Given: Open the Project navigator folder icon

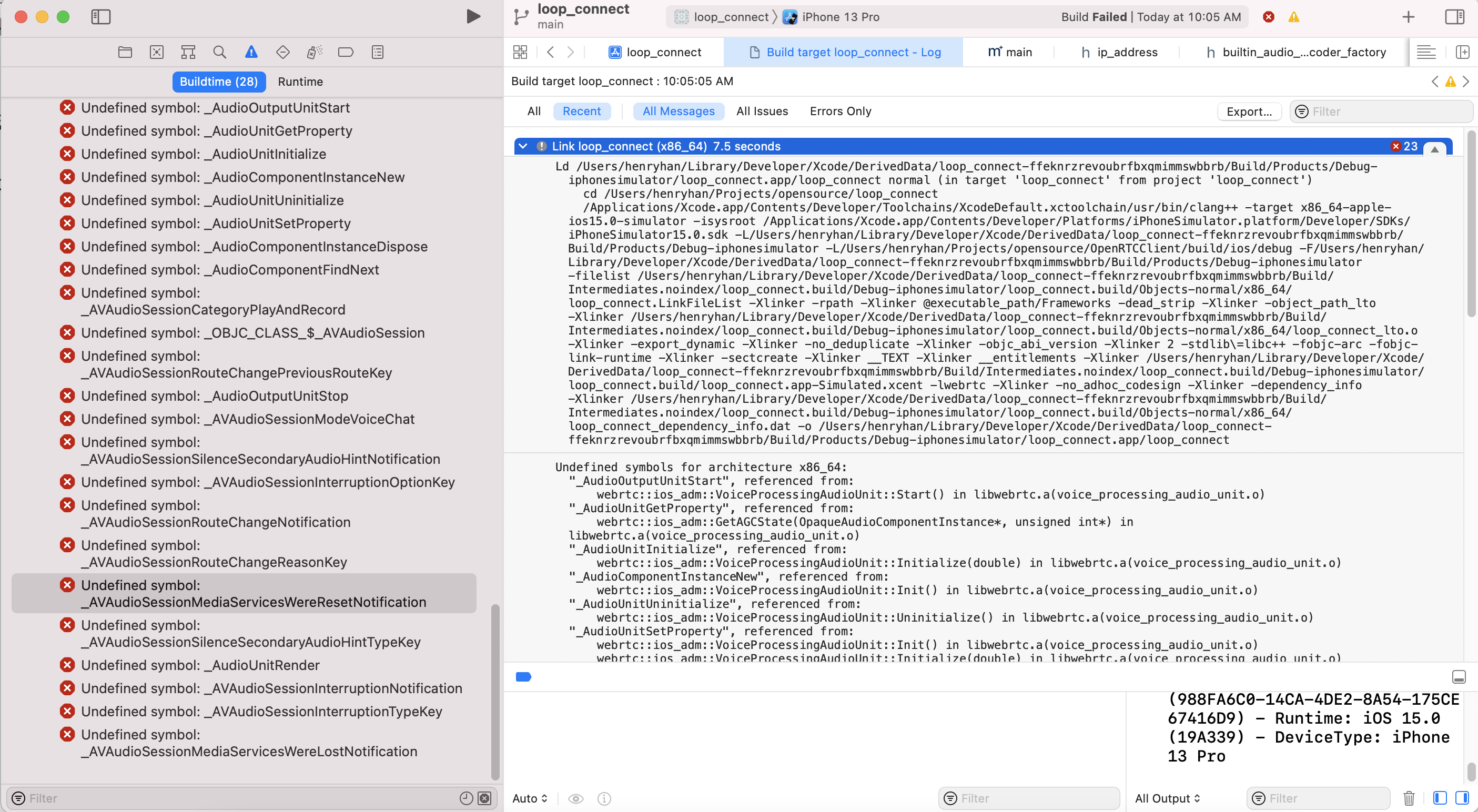Looking at the screenshot, I should 125,52.
